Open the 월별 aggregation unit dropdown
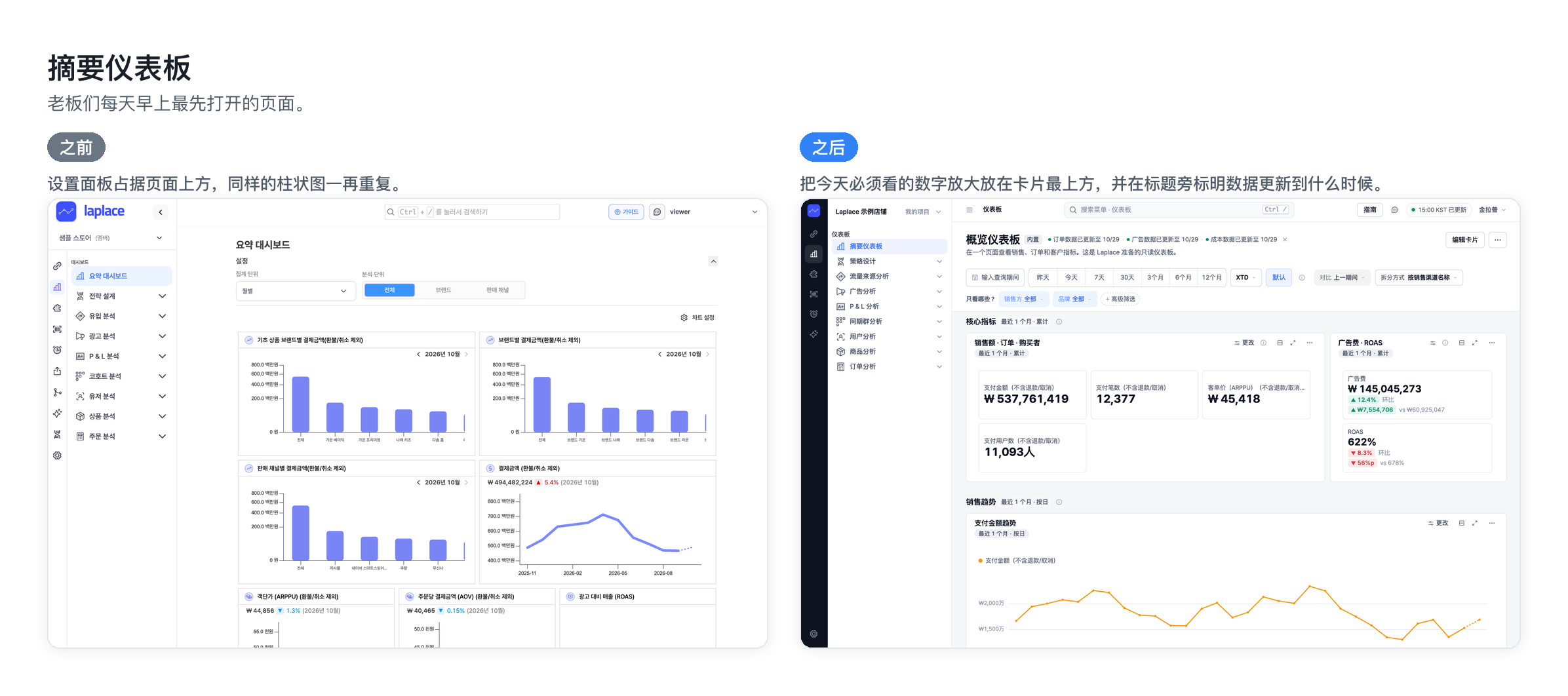 click(x=295, y=291)
